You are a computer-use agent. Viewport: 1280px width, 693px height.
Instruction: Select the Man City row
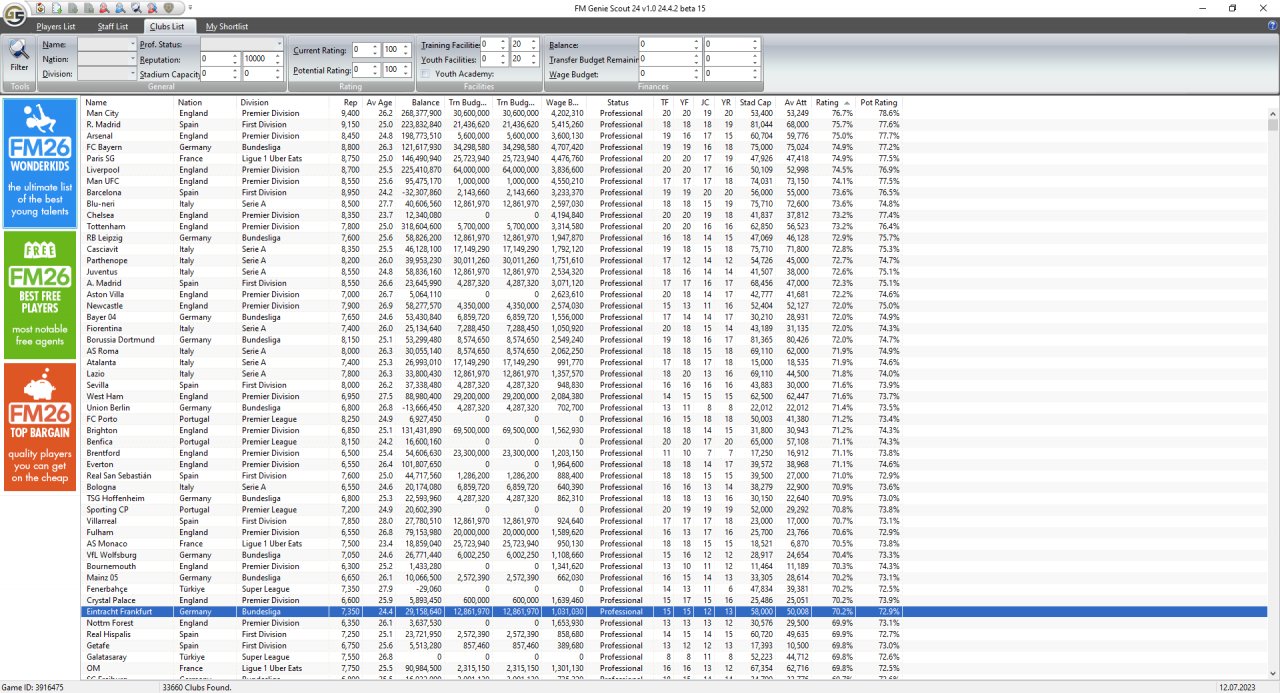coord(492,113)
